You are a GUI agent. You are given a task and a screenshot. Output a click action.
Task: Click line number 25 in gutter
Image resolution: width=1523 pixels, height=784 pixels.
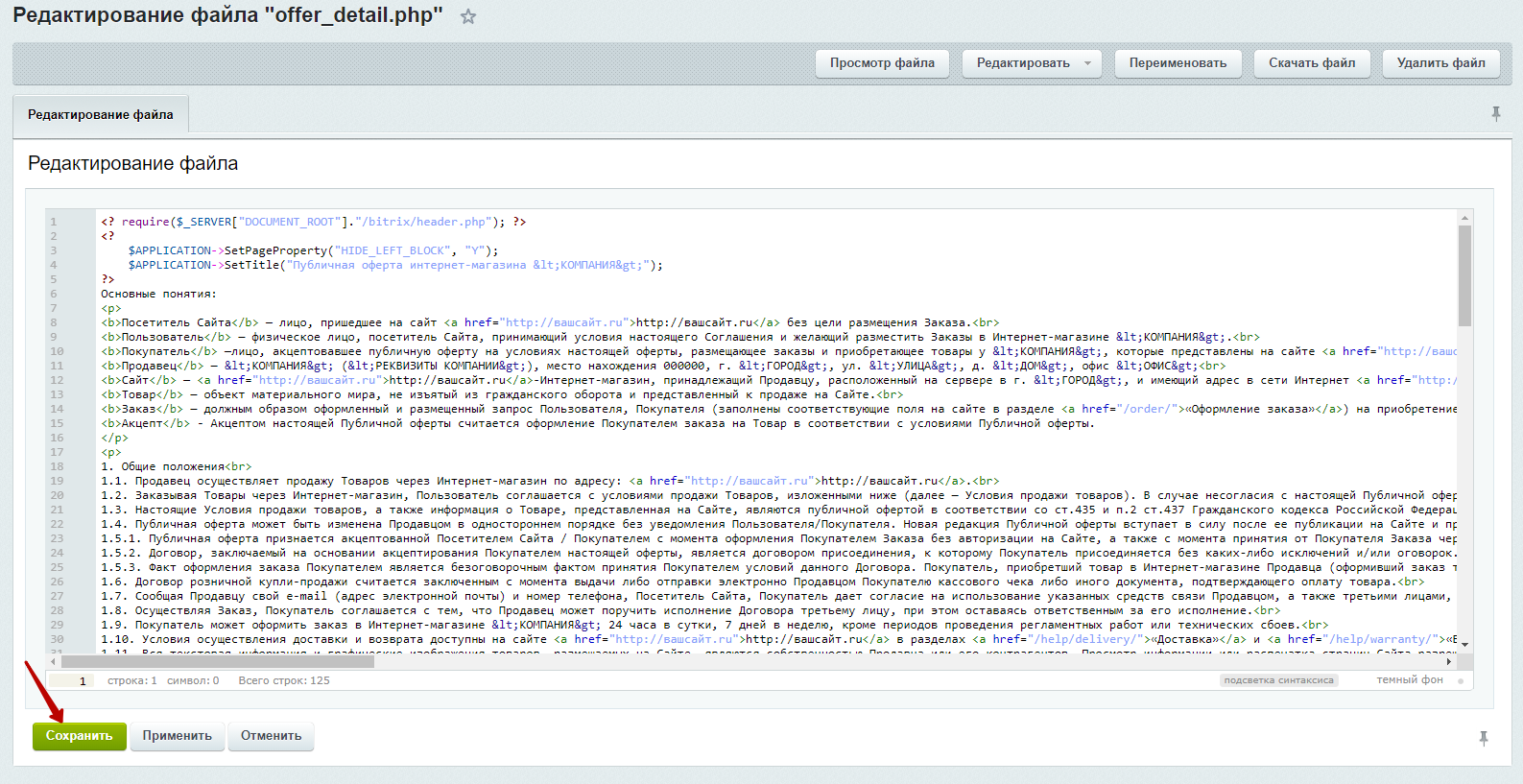pyautogui.click(x=57, y=567)
